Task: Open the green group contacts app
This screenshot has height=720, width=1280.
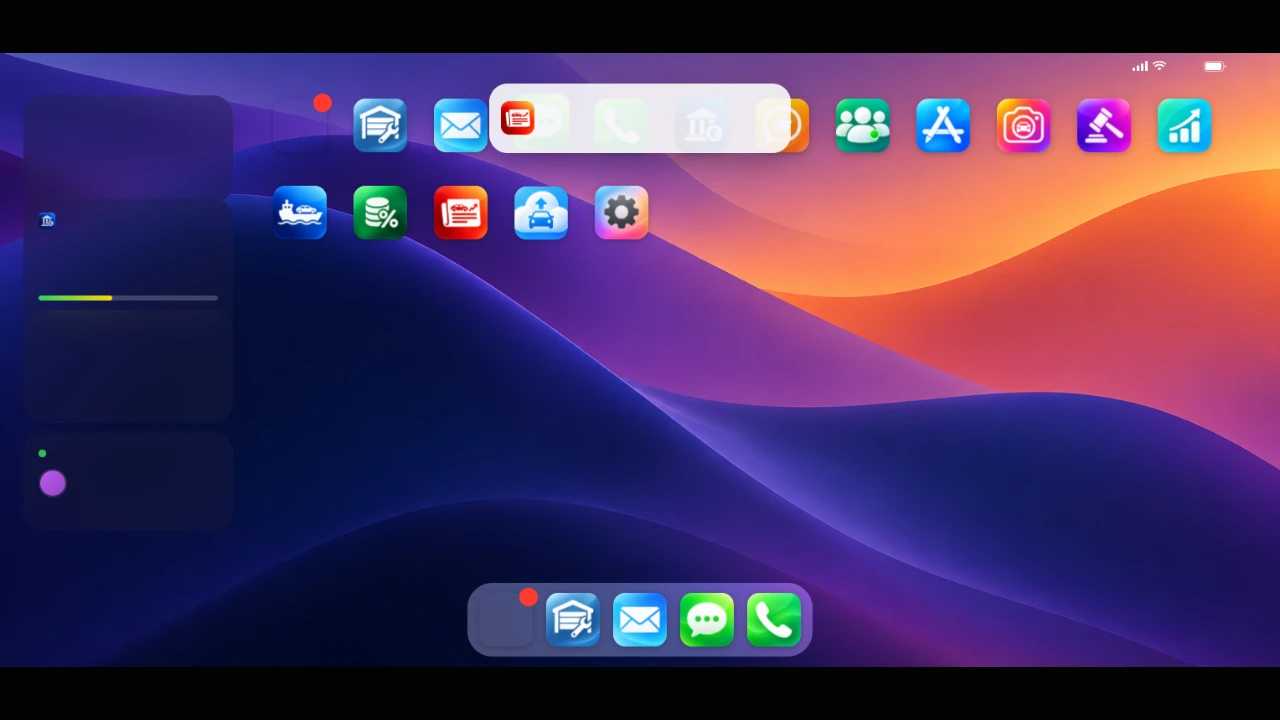Action: (x=863, y=125)
